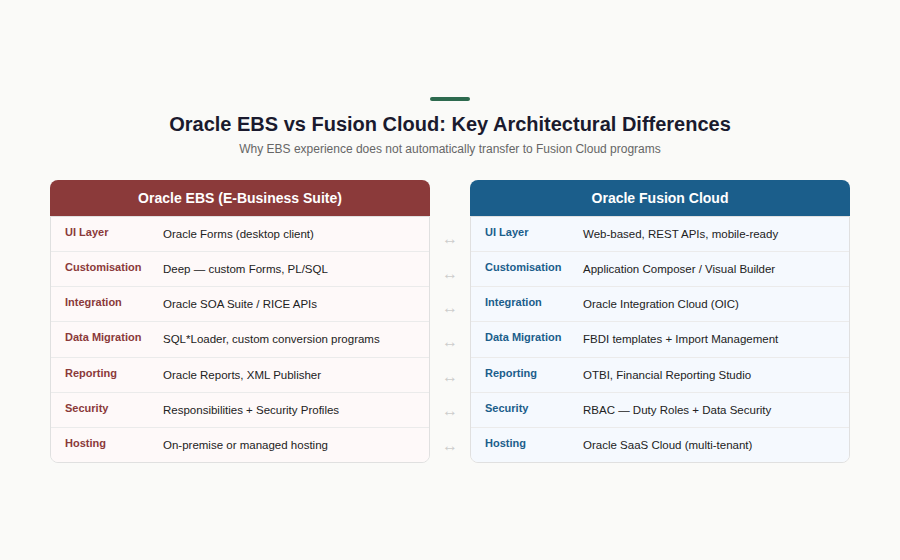Select the 'Oracle EBS (E-Business Suite)' header
Image resolution: width=900 pixels, height=560 pixels.
pyautogui.click(x=240, y=198)
